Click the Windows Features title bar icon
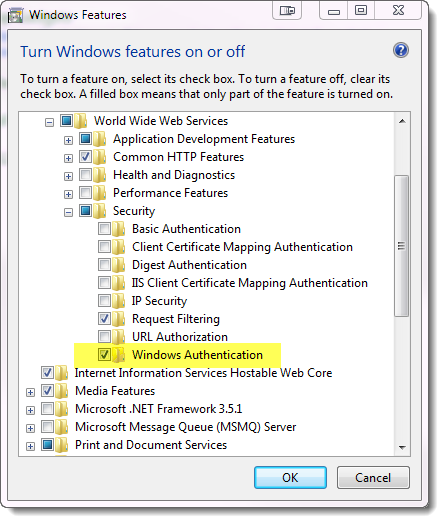Screen dimensions: 444x523 point(15,16)
